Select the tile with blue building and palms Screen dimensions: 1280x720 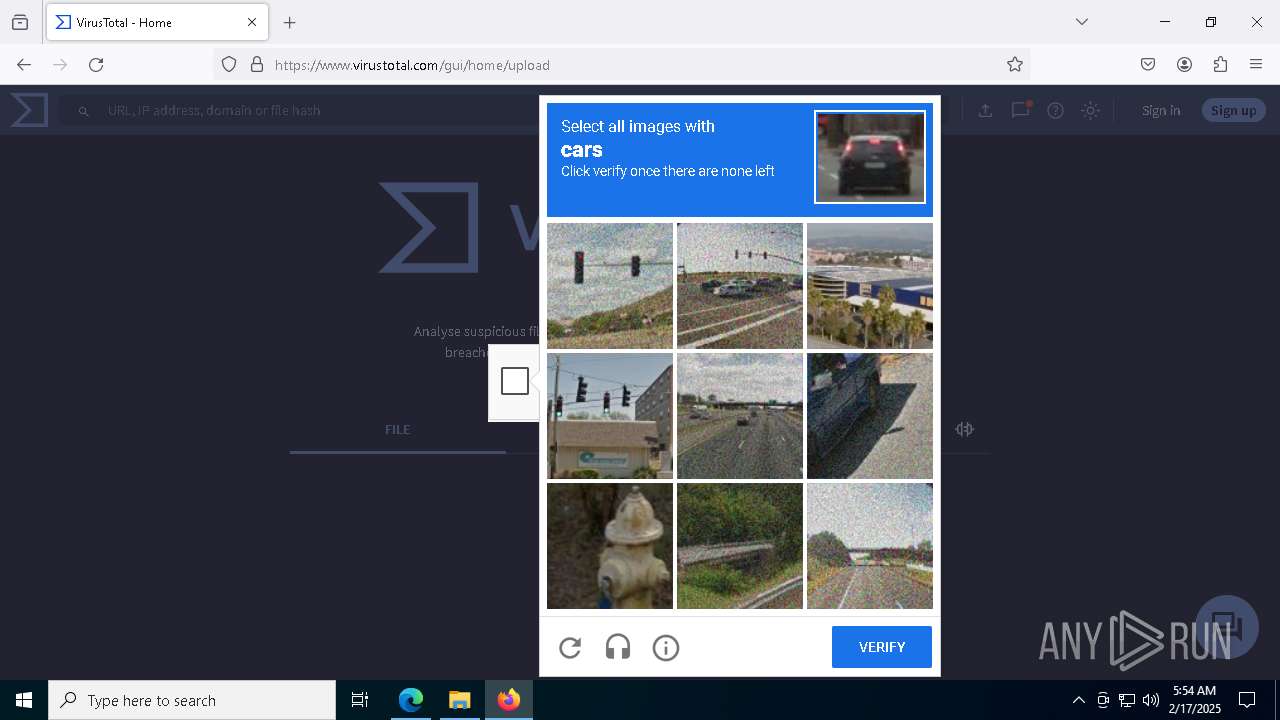tap(870, 286)
